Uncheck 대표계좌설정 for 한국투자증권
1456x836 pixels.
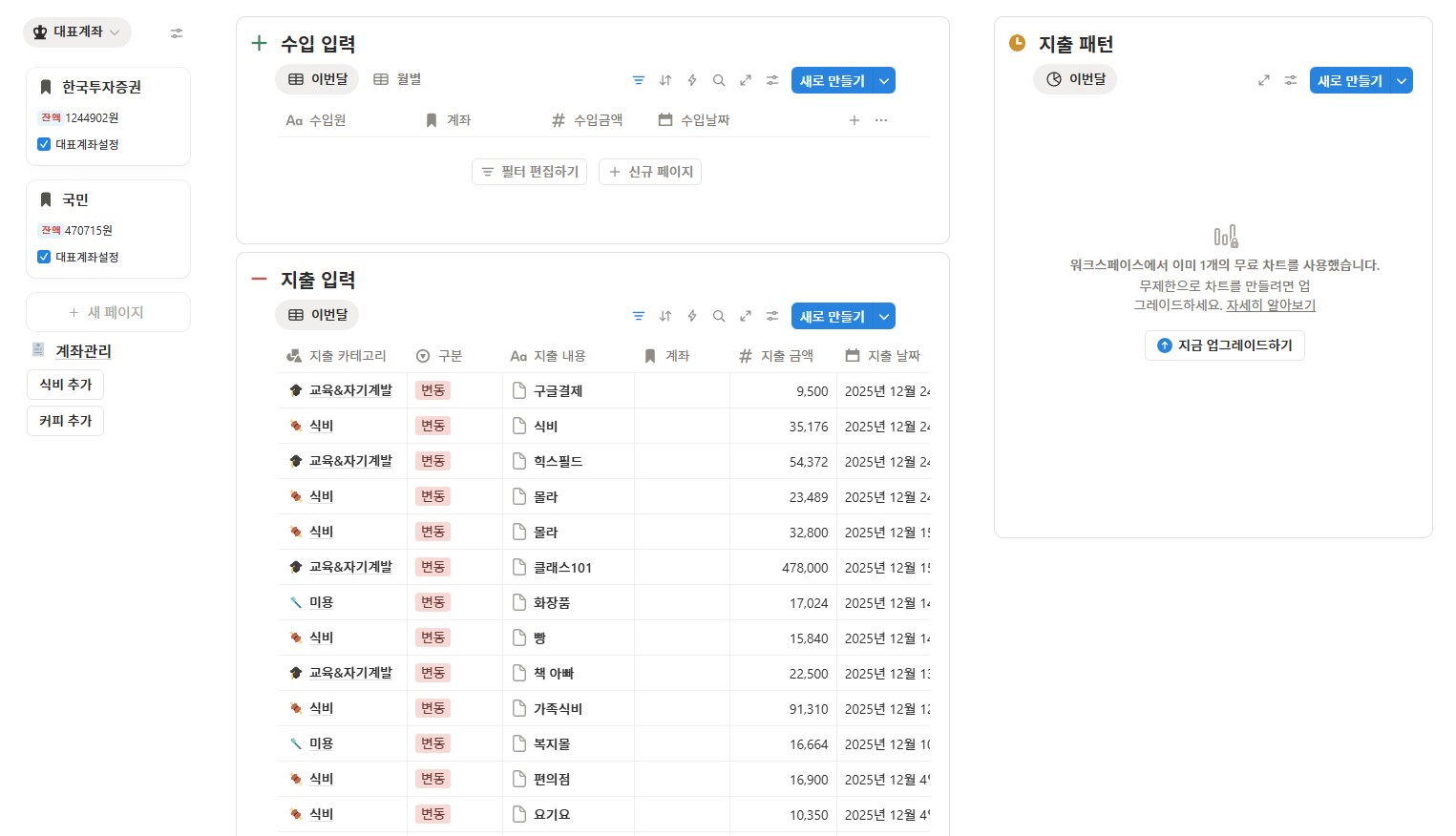pos(44,144)
